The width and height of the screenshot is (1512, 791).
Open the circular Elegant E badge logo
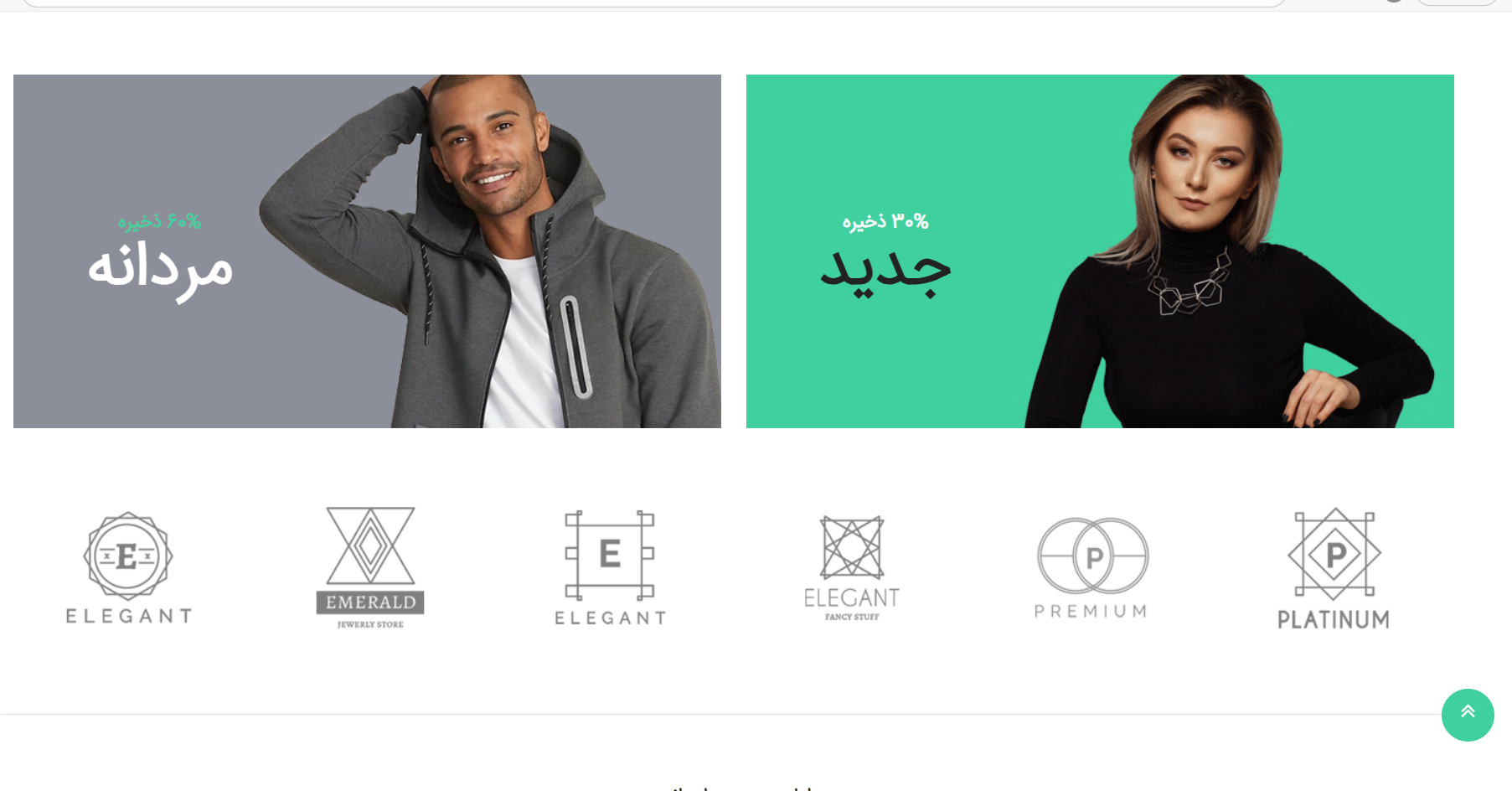coord(128,567)
